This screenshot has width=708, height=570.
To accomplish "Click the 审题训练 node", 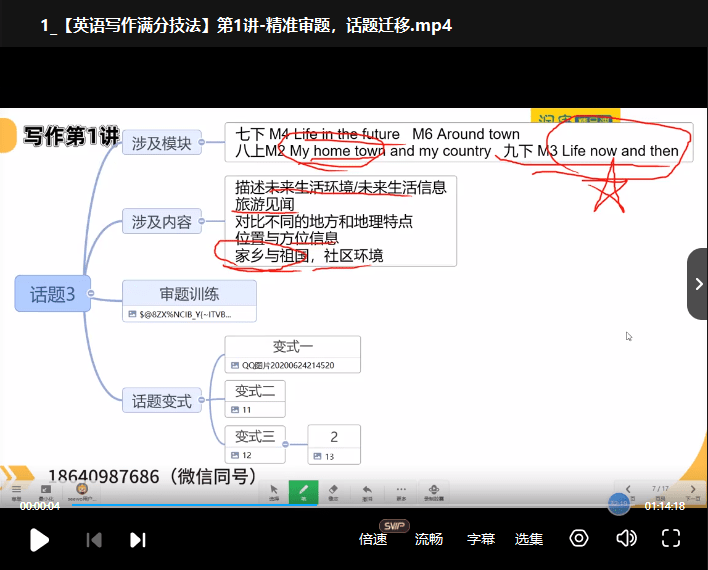I will pyautogui.click(x=189, y=294).
